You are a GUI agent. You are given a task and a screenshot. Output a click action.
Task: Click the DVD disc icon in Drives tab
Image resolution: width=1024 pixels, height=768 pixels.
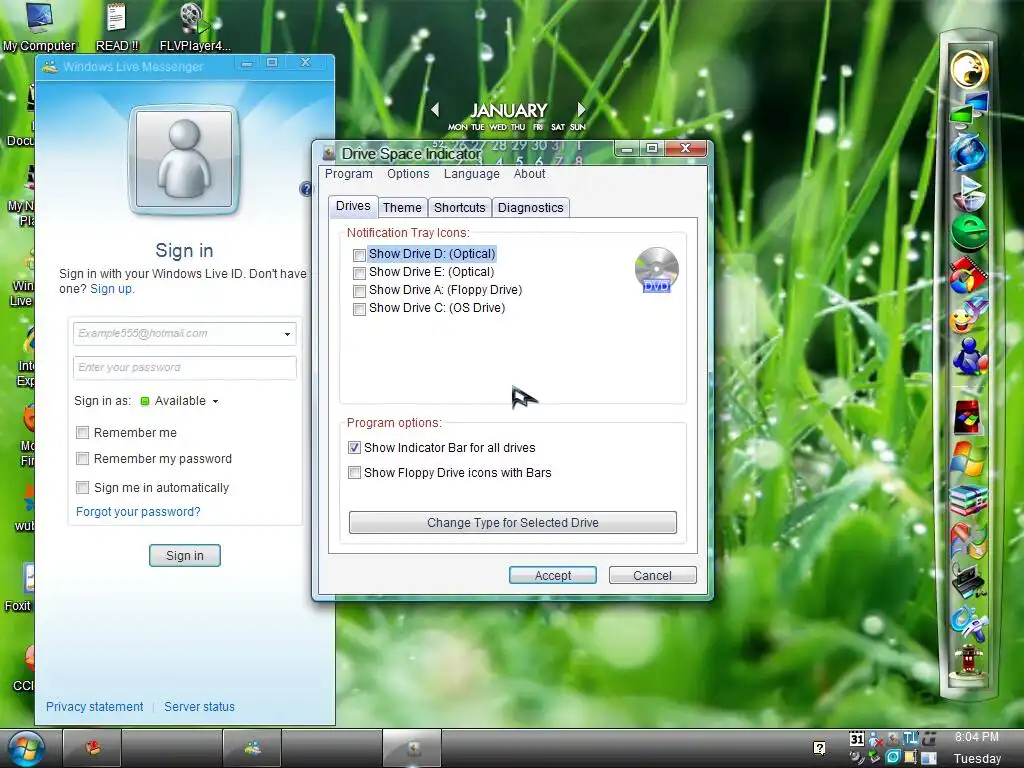tap(656, 269)
